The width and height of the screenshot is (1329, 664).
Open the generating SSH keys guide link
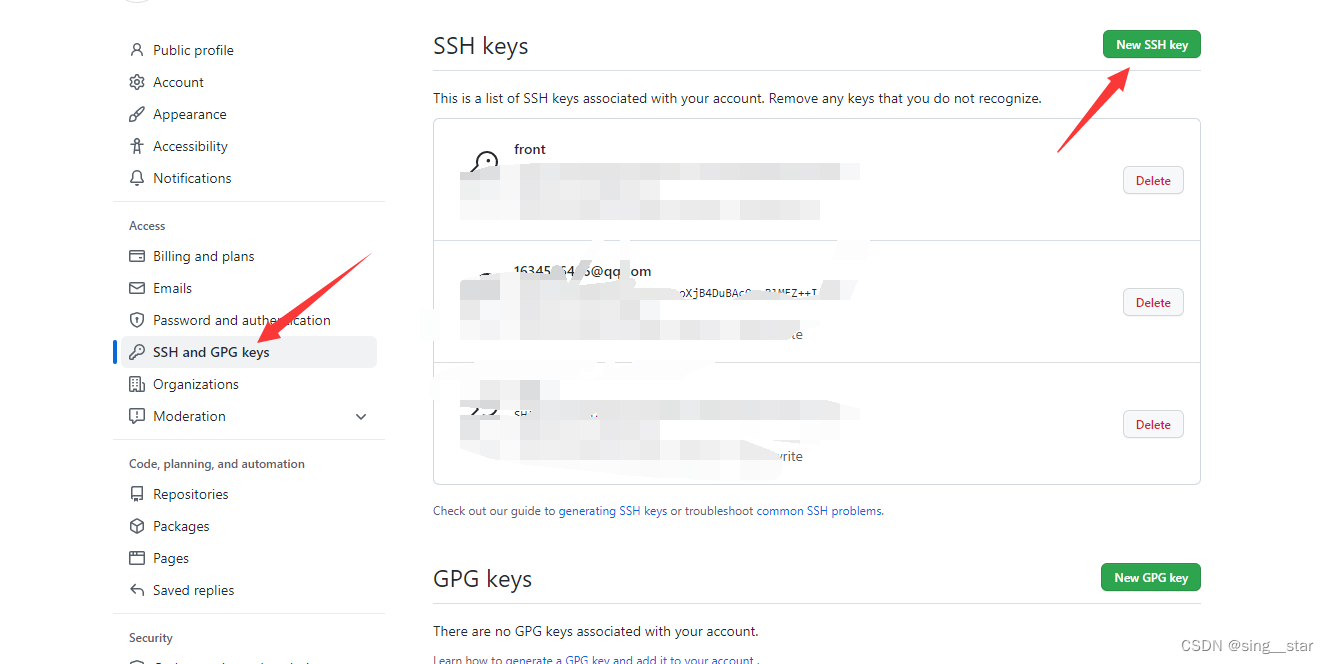point(612,511)
